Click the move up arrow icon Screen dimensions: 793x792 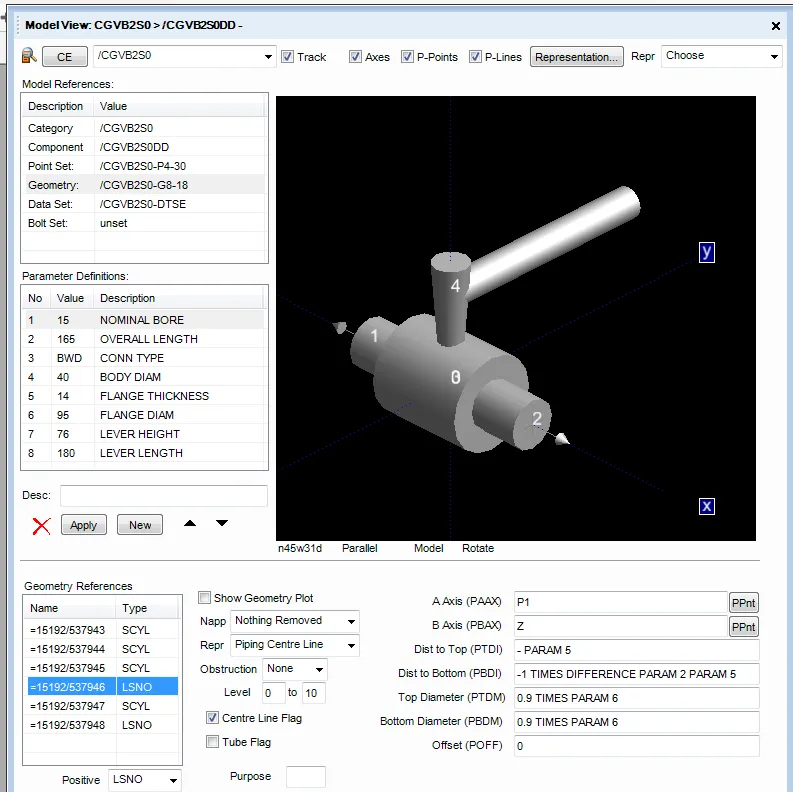[190, 524]
